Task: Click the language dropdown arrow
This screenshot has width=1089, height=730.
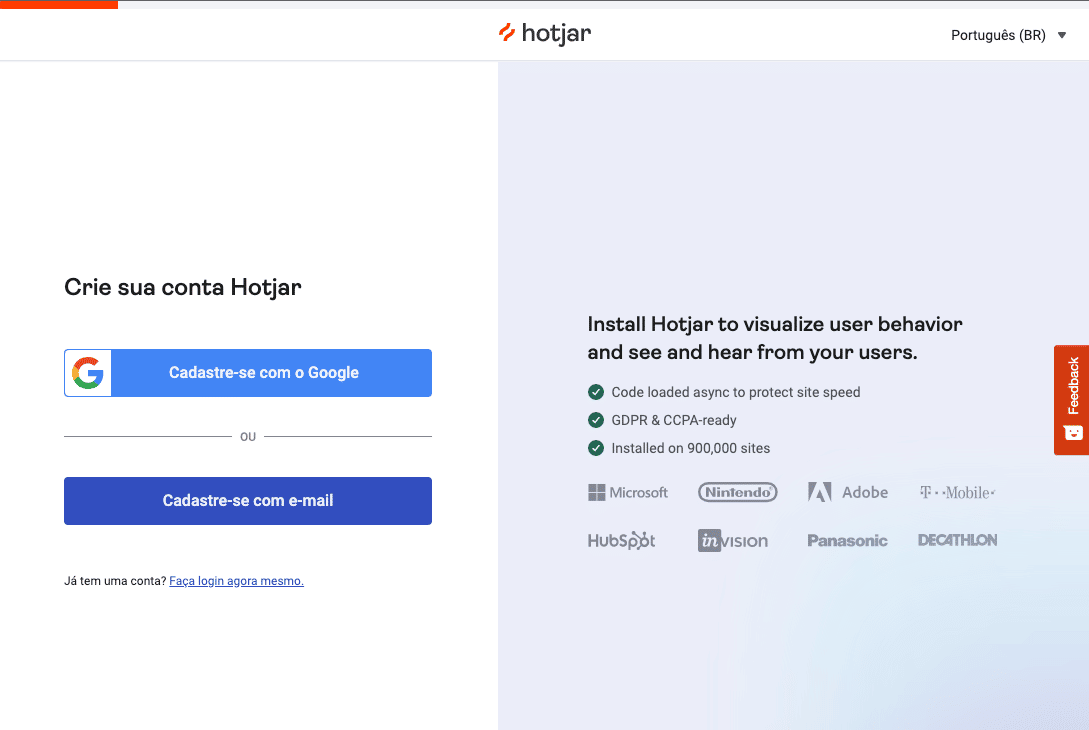Action: tap(1062, 36)
